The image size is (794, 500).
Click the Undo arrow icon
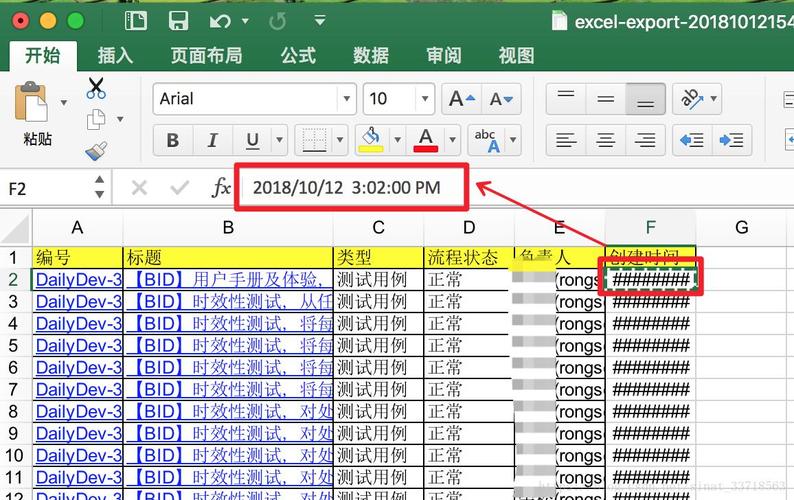(220, 21)
